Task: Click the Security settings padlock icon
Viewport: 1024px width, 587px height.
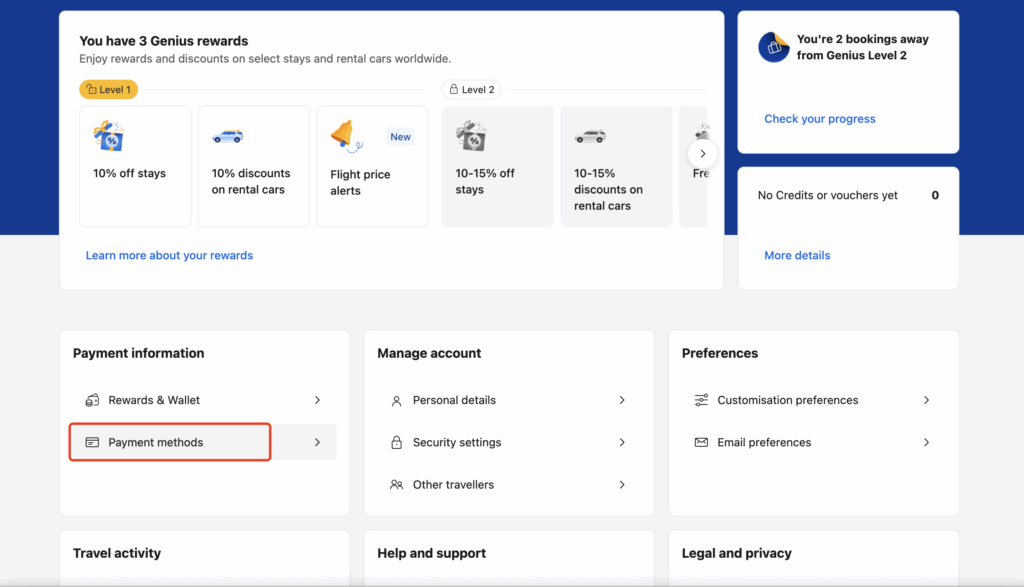Action: [396, 442]
